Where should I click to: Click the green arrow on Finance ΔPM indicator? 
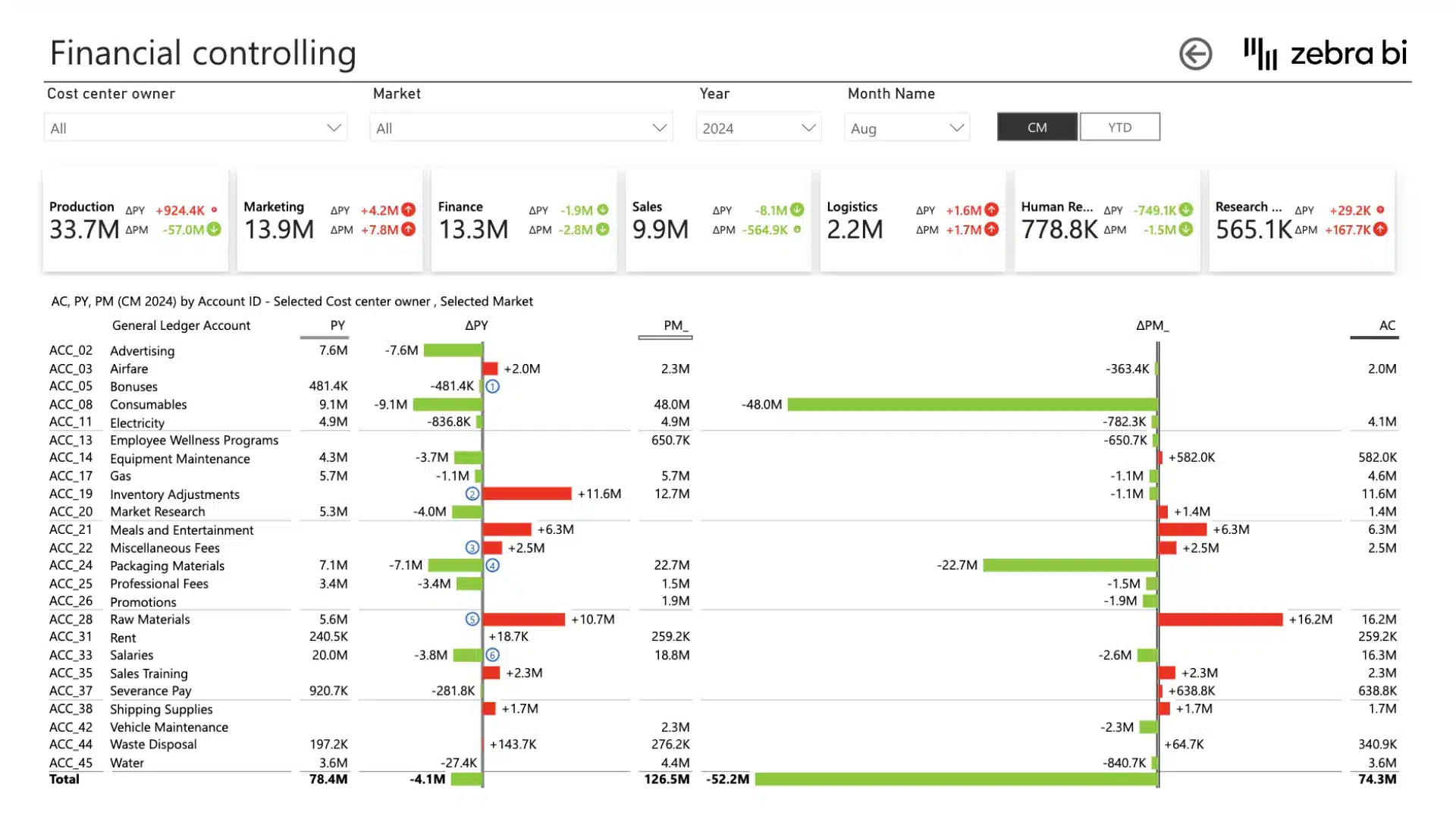[x=601, y=231]
